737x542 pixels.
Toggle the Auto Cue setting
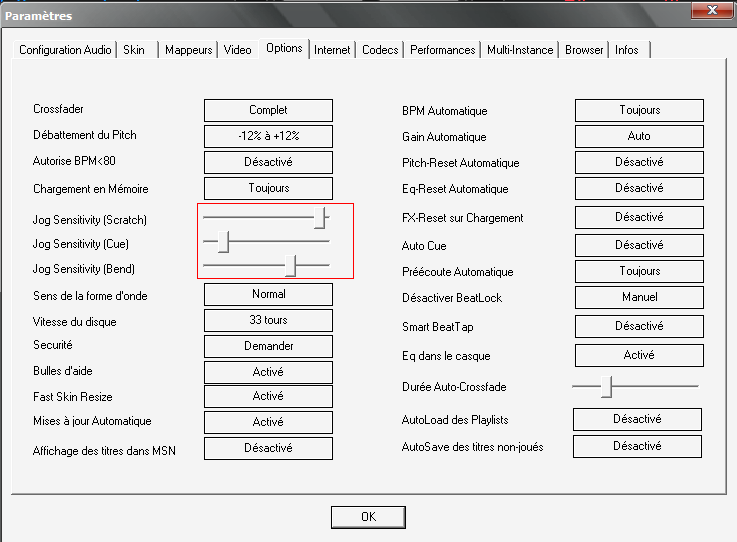tap(639, 245)
